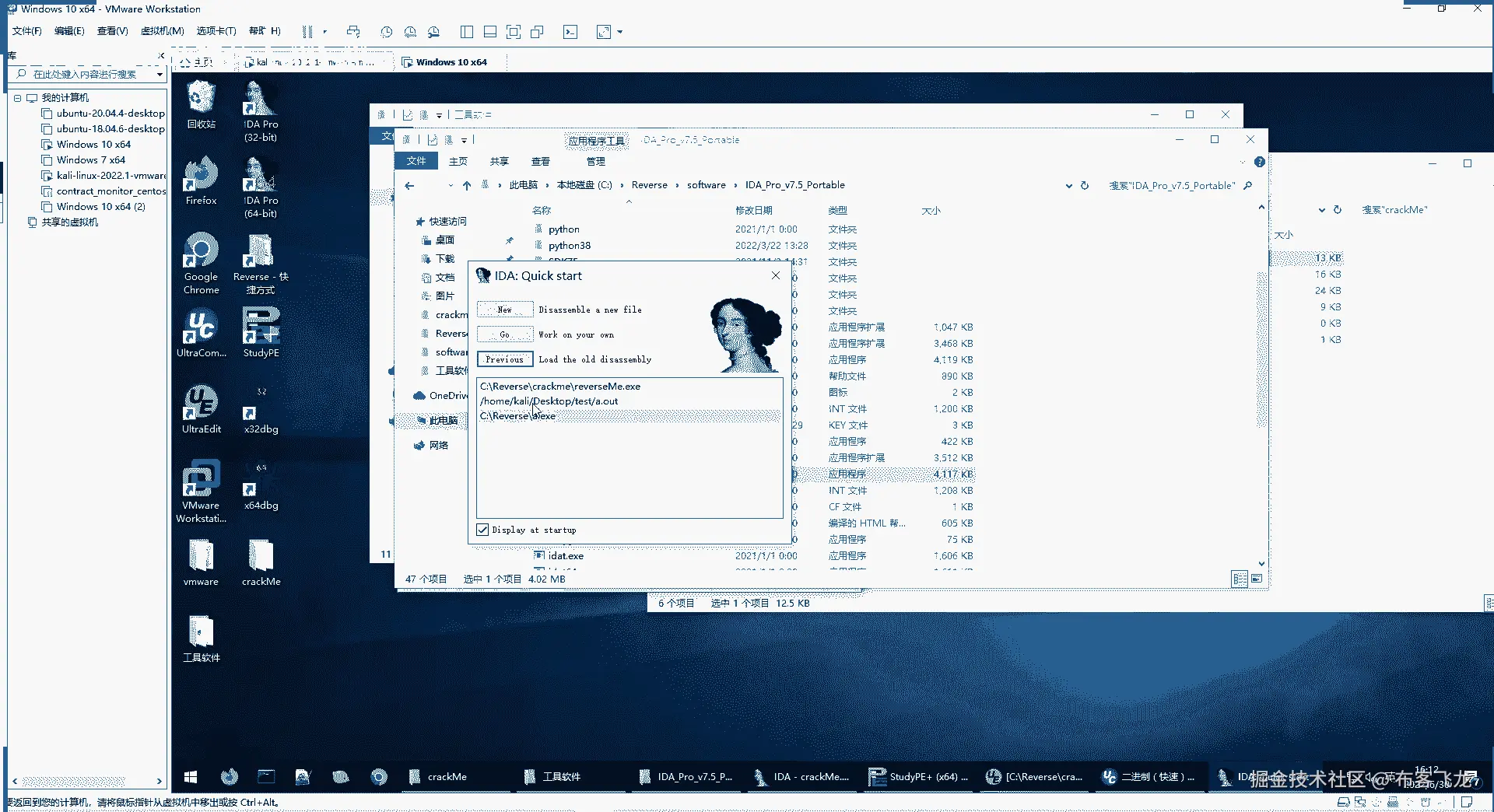Screen dimensions: 1494x812
Task: Click the take snapshot toolbar icon
Action: (386, 32)
